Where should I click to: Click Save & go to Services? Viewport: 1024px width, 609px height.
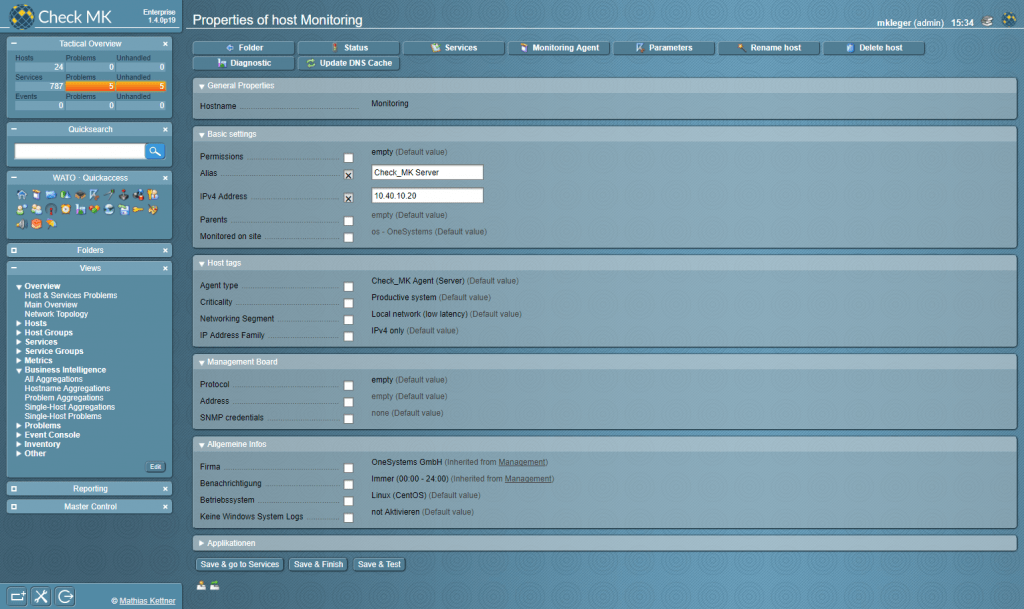240,565
